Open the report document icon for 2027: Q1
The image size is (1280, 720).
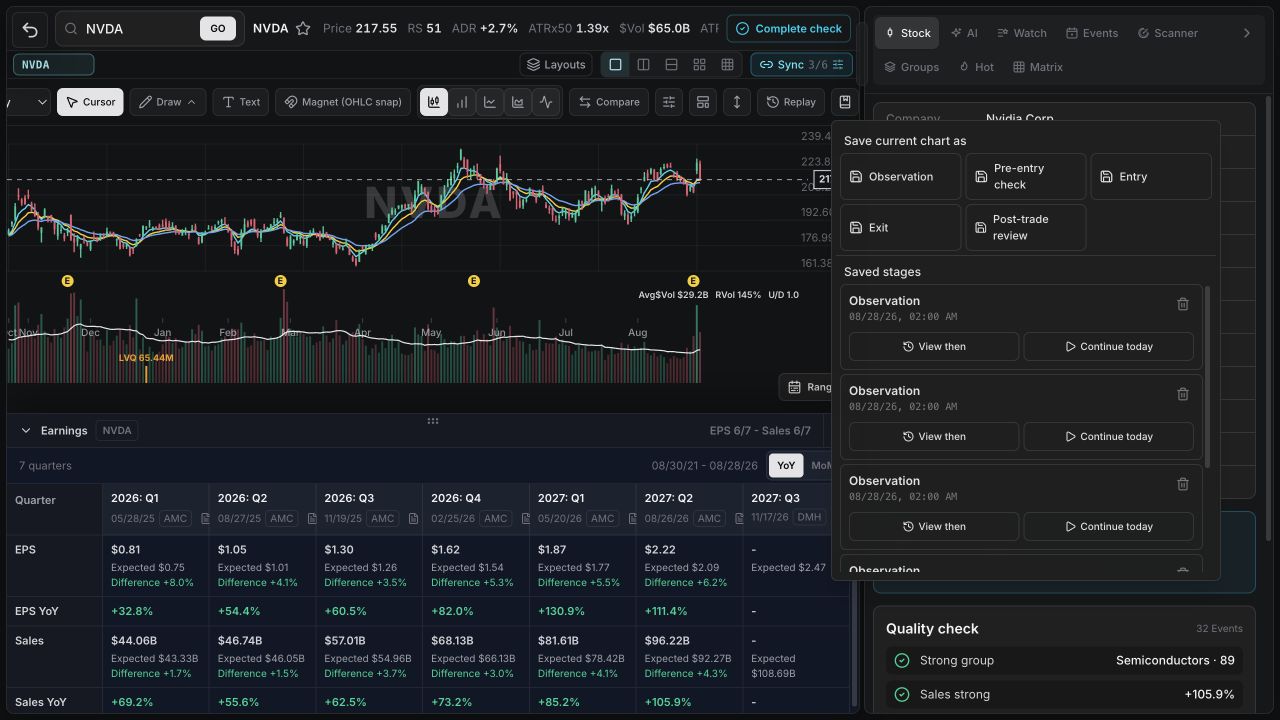coord(632,519)
